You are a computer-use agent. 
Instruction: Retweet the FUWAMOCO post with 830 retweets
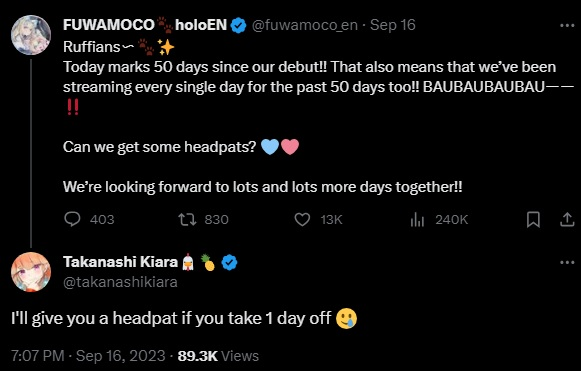[x=187, y=219]
